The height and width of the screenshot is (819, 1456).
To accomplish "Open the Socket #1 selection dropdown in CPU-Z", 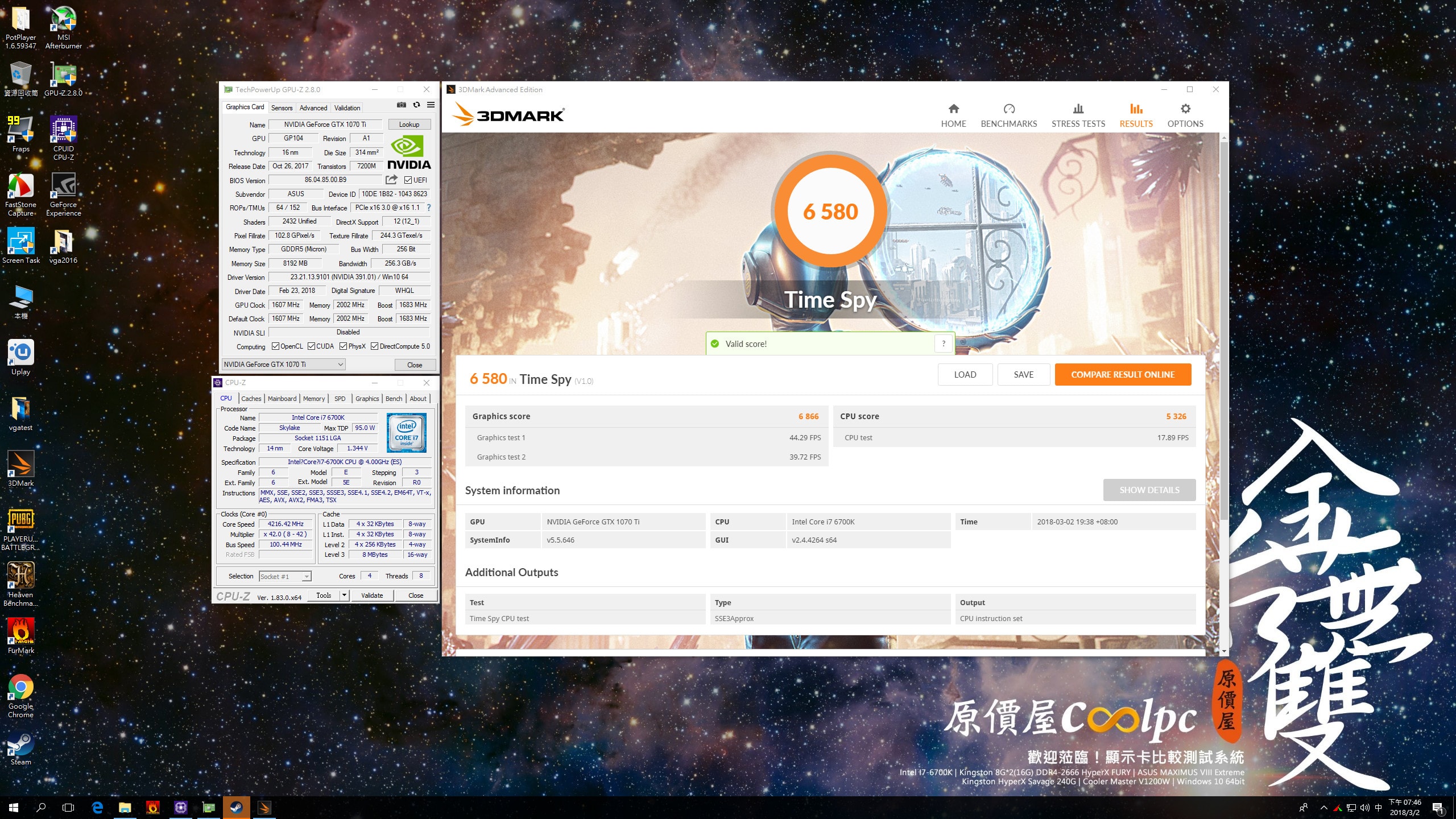I will click(x=285, y=577).
